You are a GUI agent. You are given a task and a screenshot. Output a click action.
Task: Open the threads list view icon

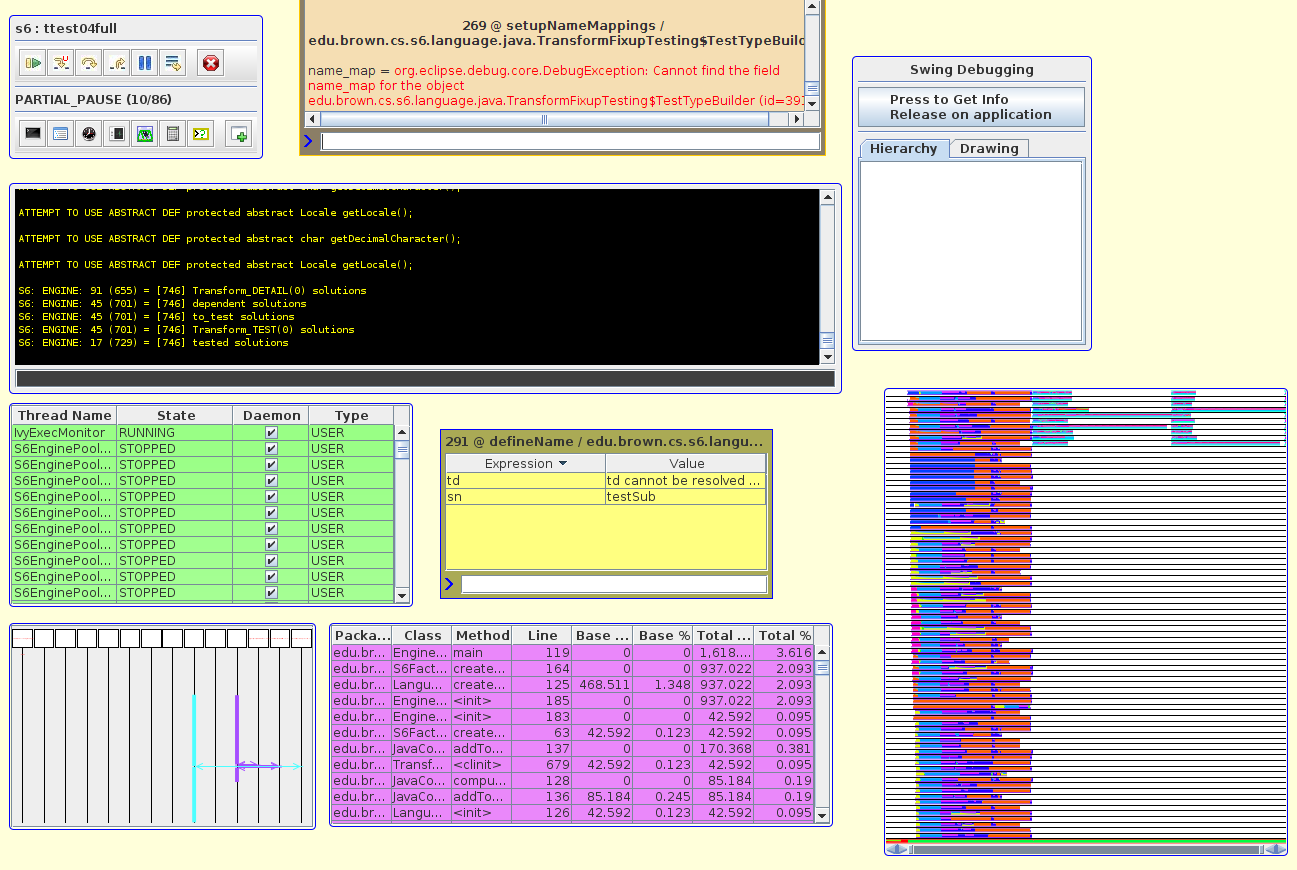[61, 133]
